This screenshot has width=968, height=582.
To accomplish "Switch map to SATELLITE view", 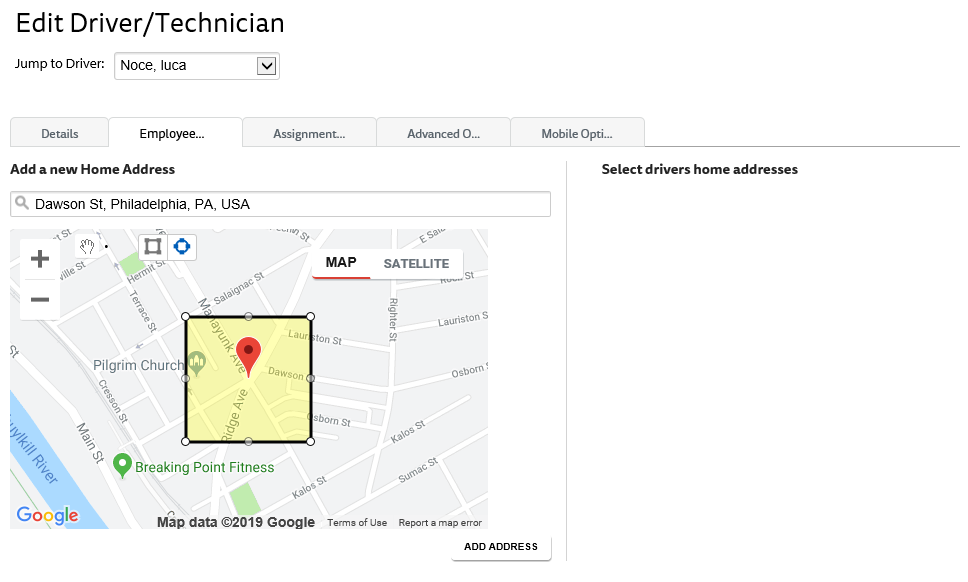I will 416,264.
